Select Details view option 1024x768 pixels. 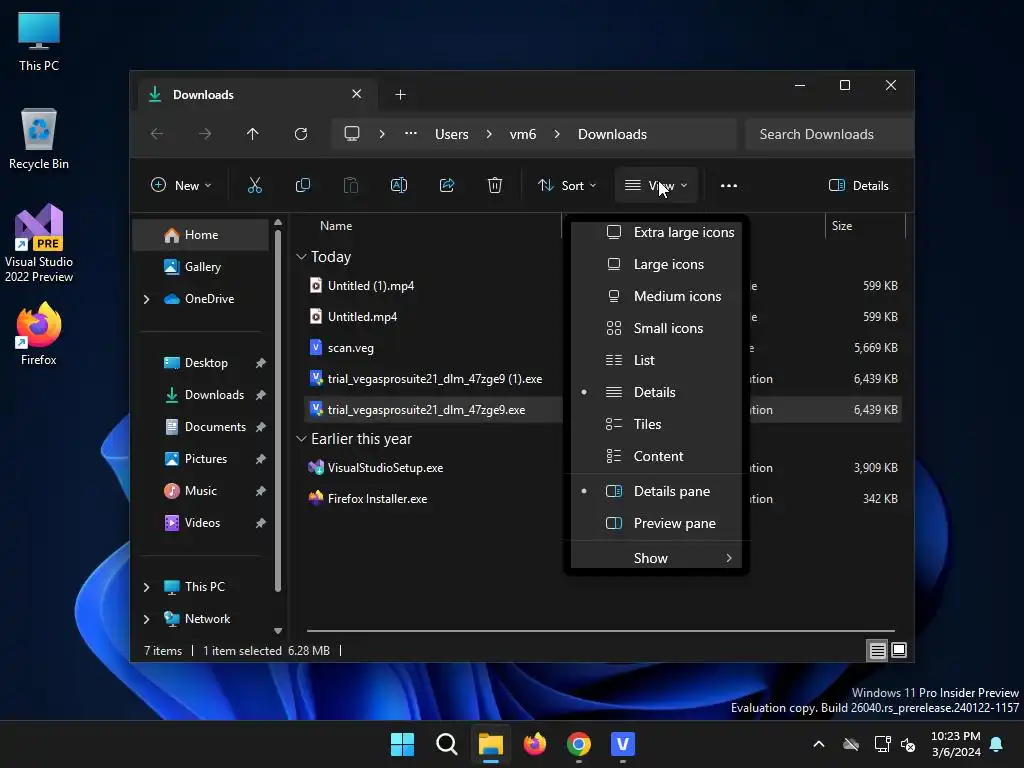(656, 392)
